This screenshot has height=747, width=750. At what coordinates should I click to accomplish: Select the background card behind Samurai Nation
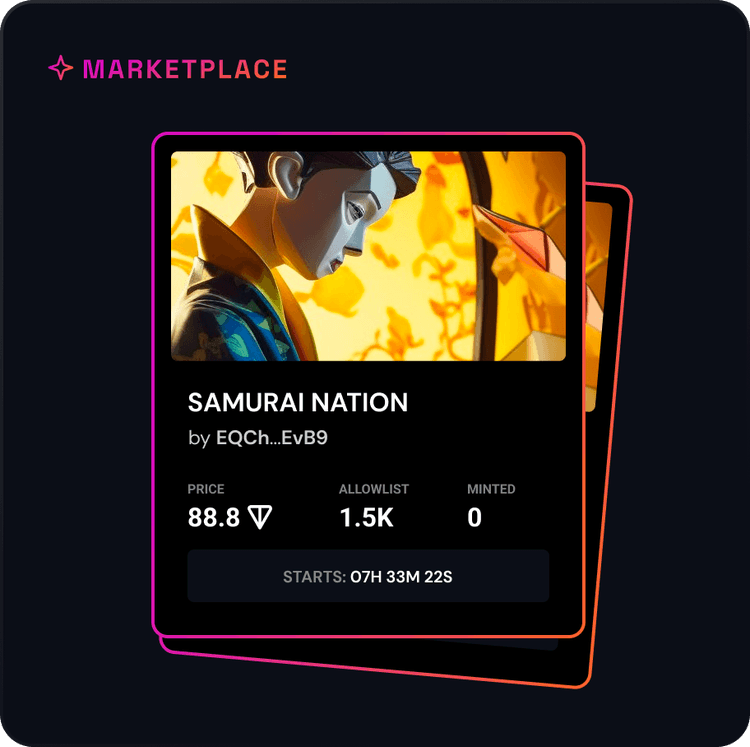click(607, 430)
